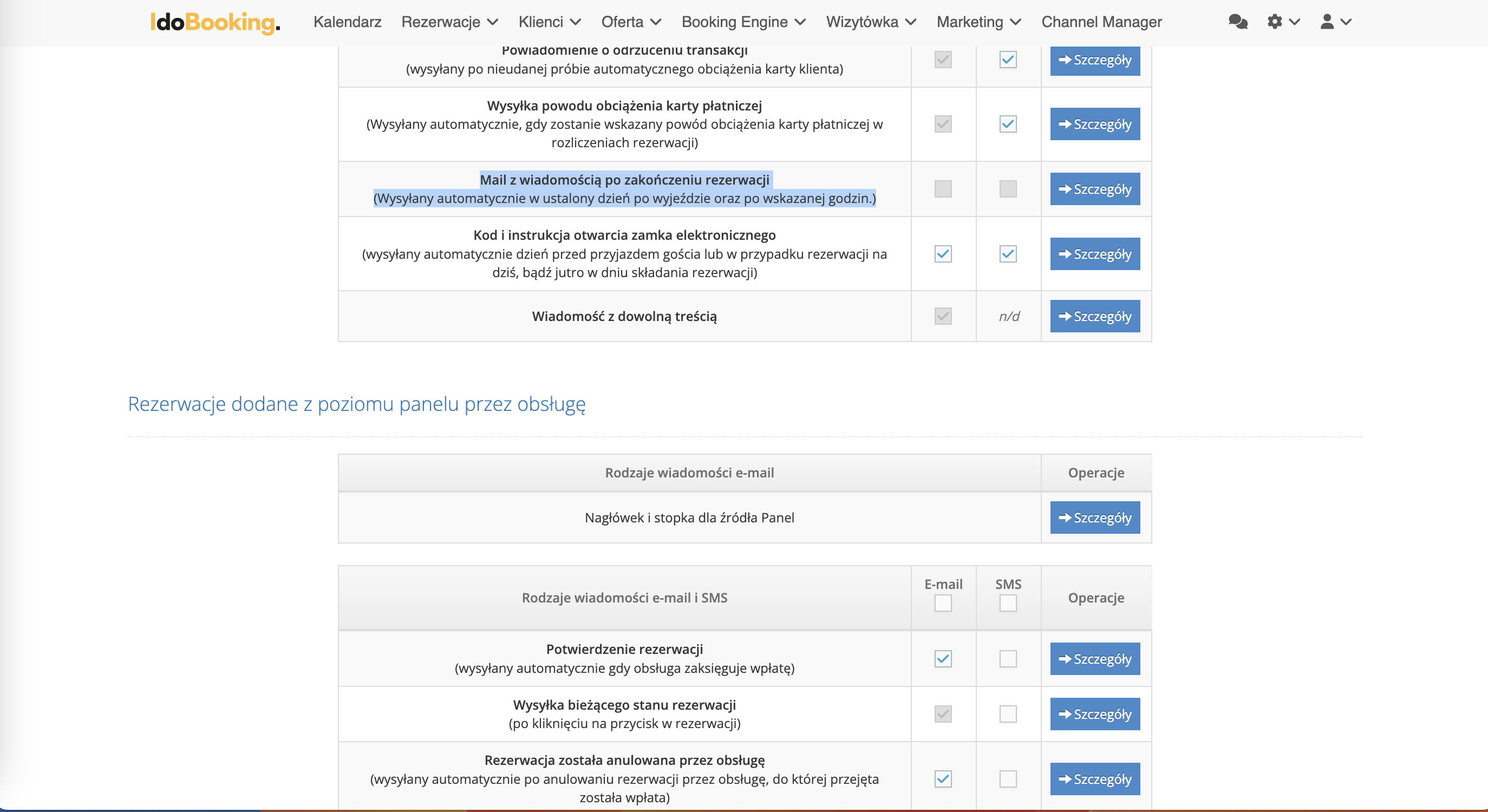1488x812 pixels.
Task: Open Szczegóły for Potwierdzenie rezerwacji
Action: [x=1095, y=659]
